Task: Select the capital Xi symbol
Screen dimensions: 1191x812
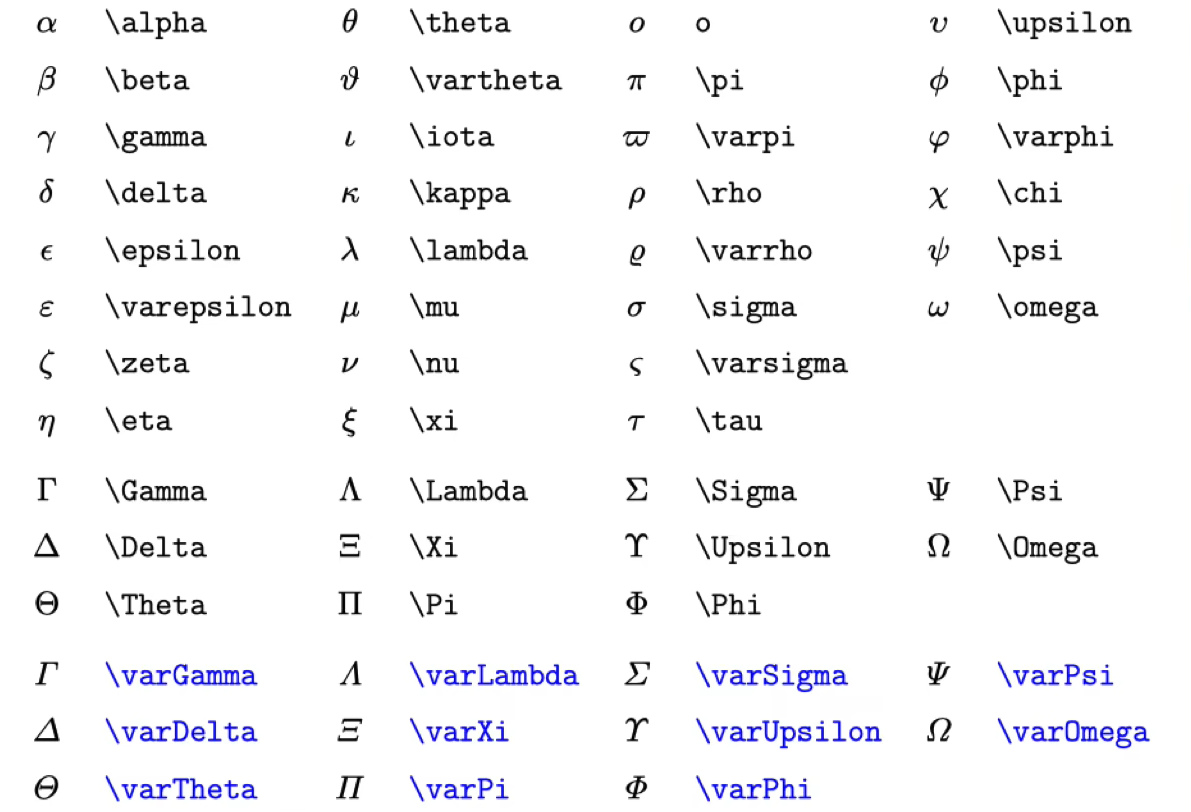Action: coord(349,546)
